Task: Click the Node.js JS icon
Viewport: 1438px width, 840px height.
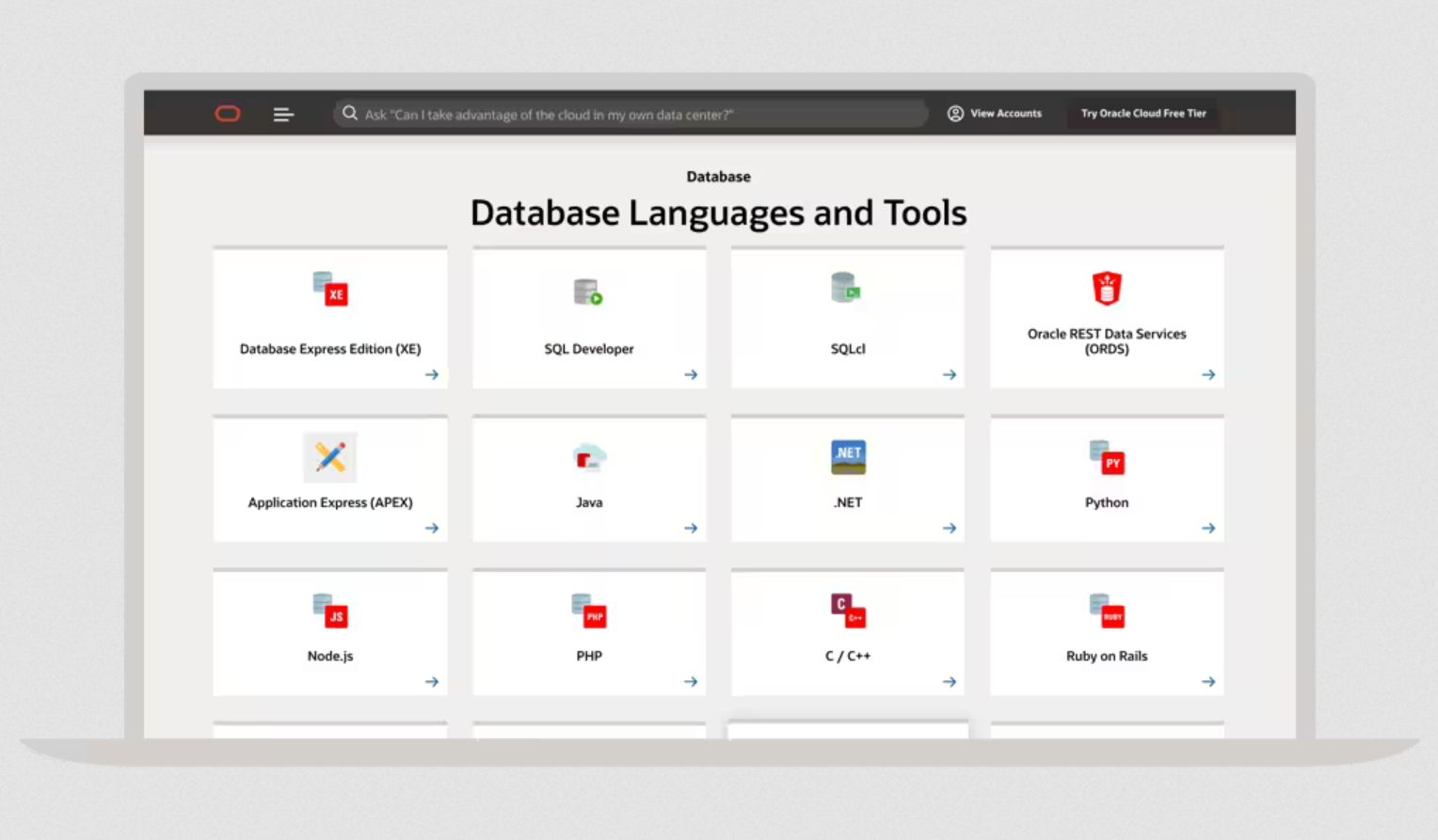Action: [x=330, y=610]
